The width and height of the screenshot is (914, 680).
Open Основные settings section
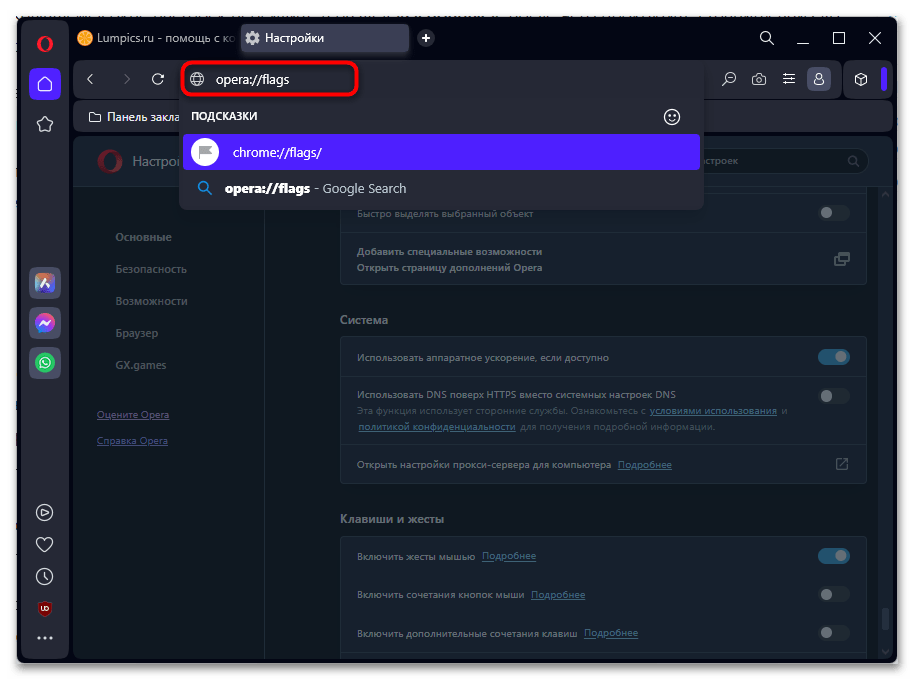143,237
